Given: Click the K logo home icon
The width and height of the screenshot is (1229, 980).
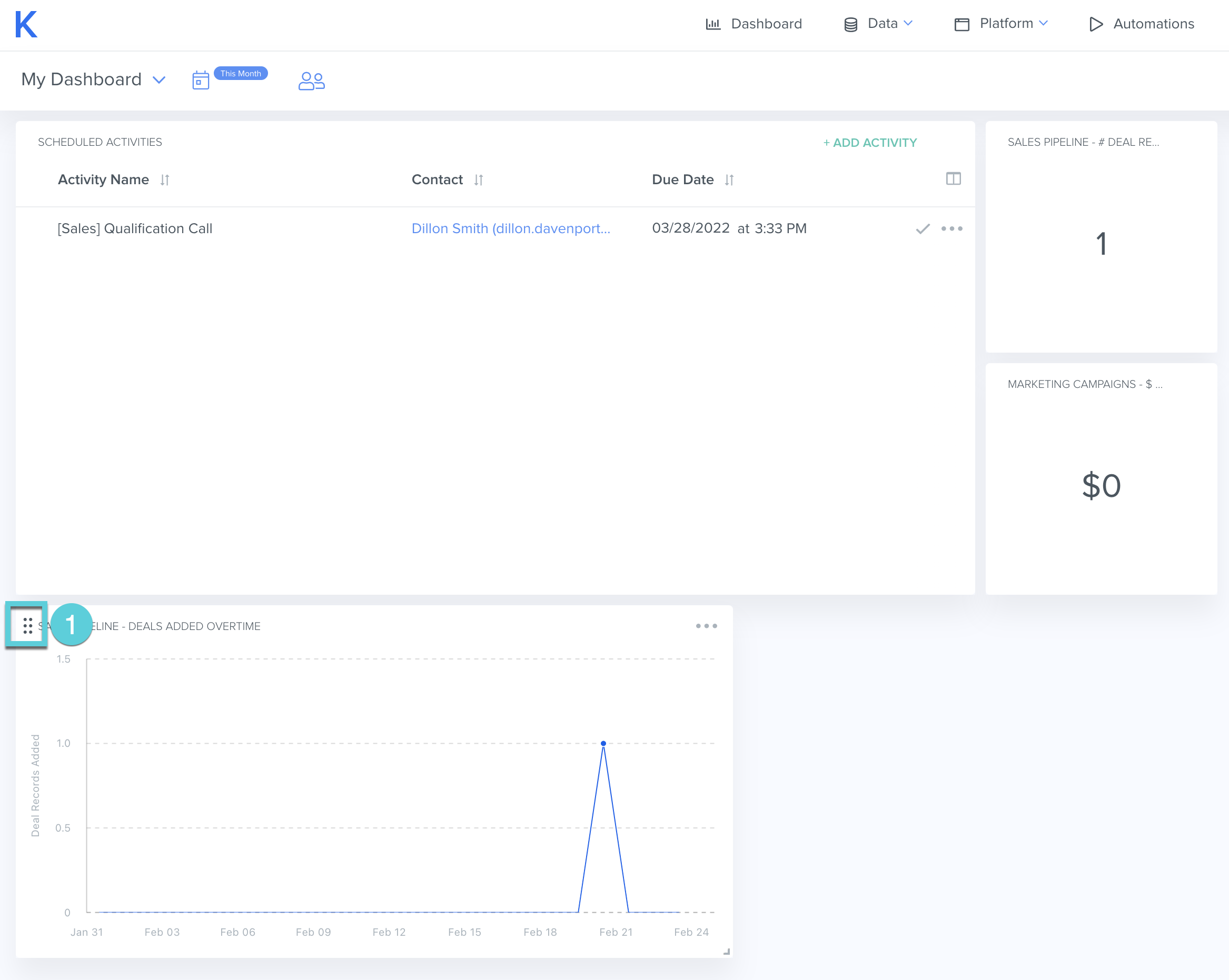Looking at the screenshot, I should [26, 25].
